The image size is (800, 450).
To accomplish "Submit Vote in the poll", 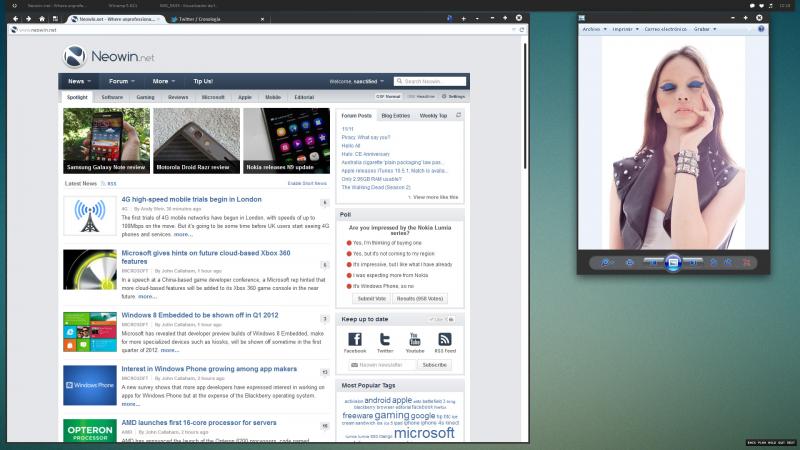I will [x=371, y=298].
